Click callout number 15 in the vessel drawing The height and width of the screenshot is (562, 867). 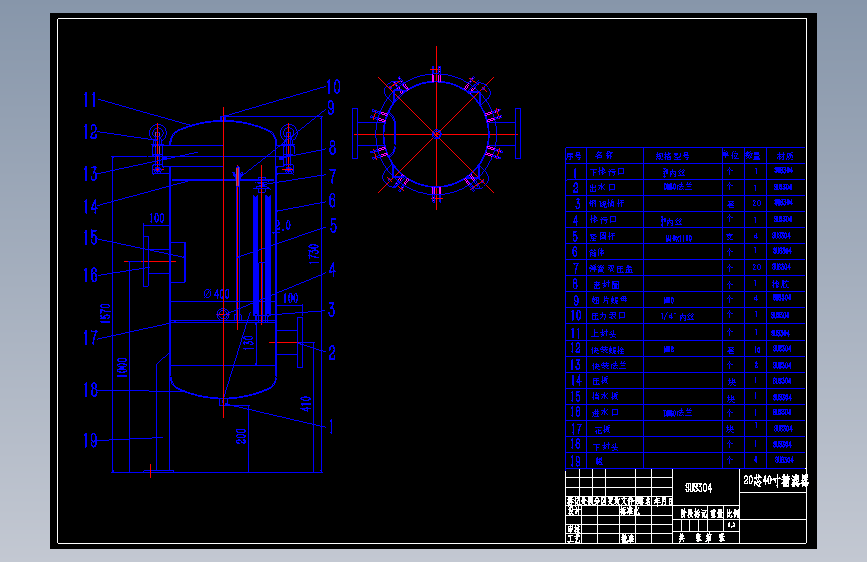(90, 238)
